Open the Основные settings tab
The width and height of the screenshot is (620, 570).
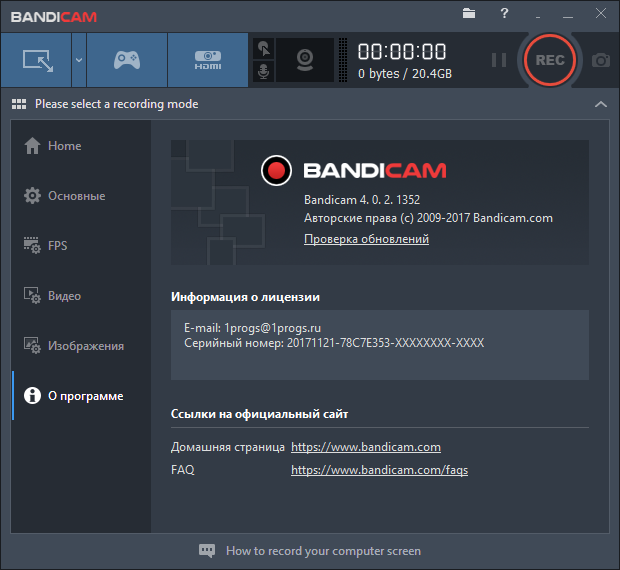tap(76, 196)
